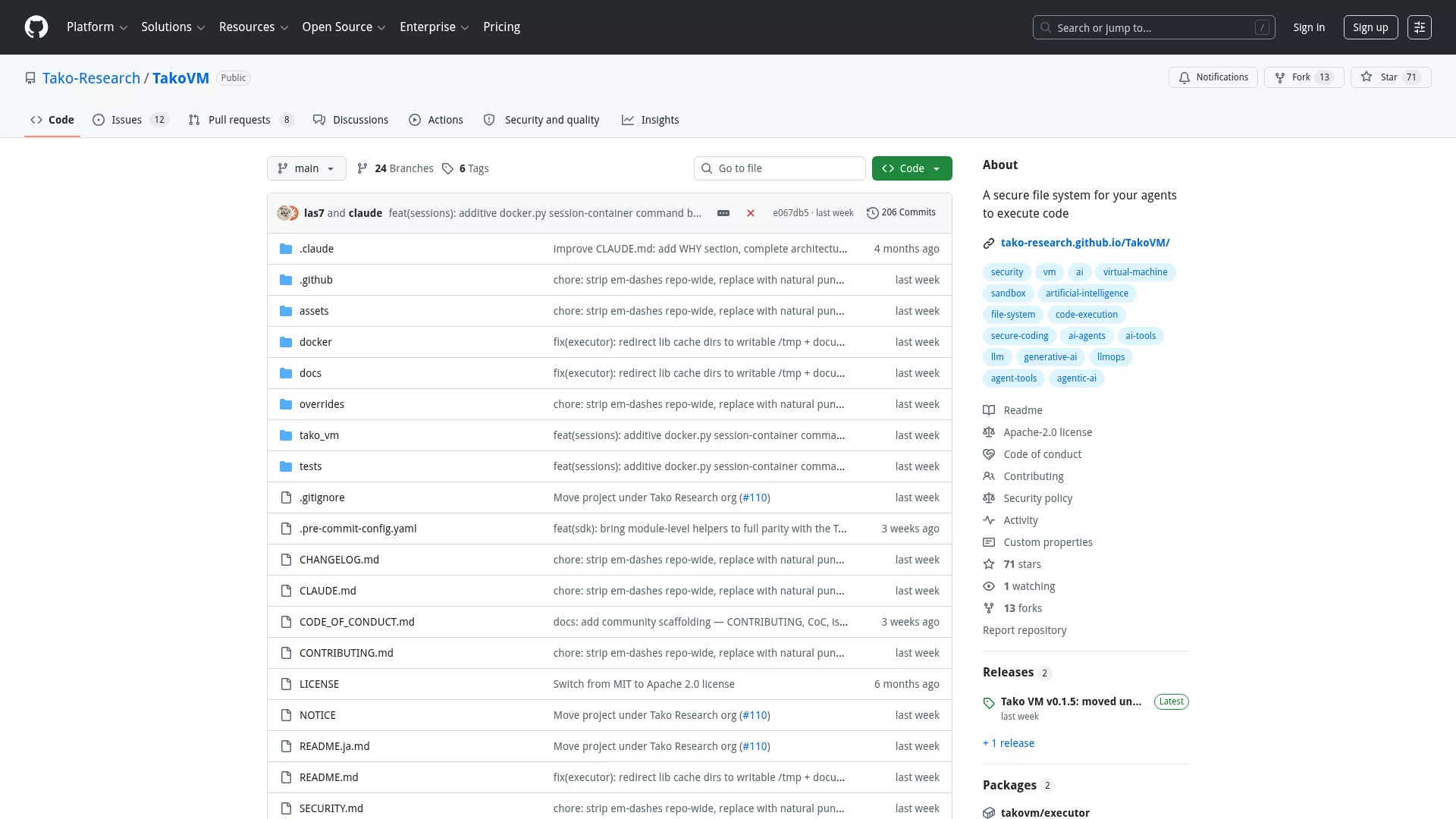Open the Security and quality tab

pos(541,120)
